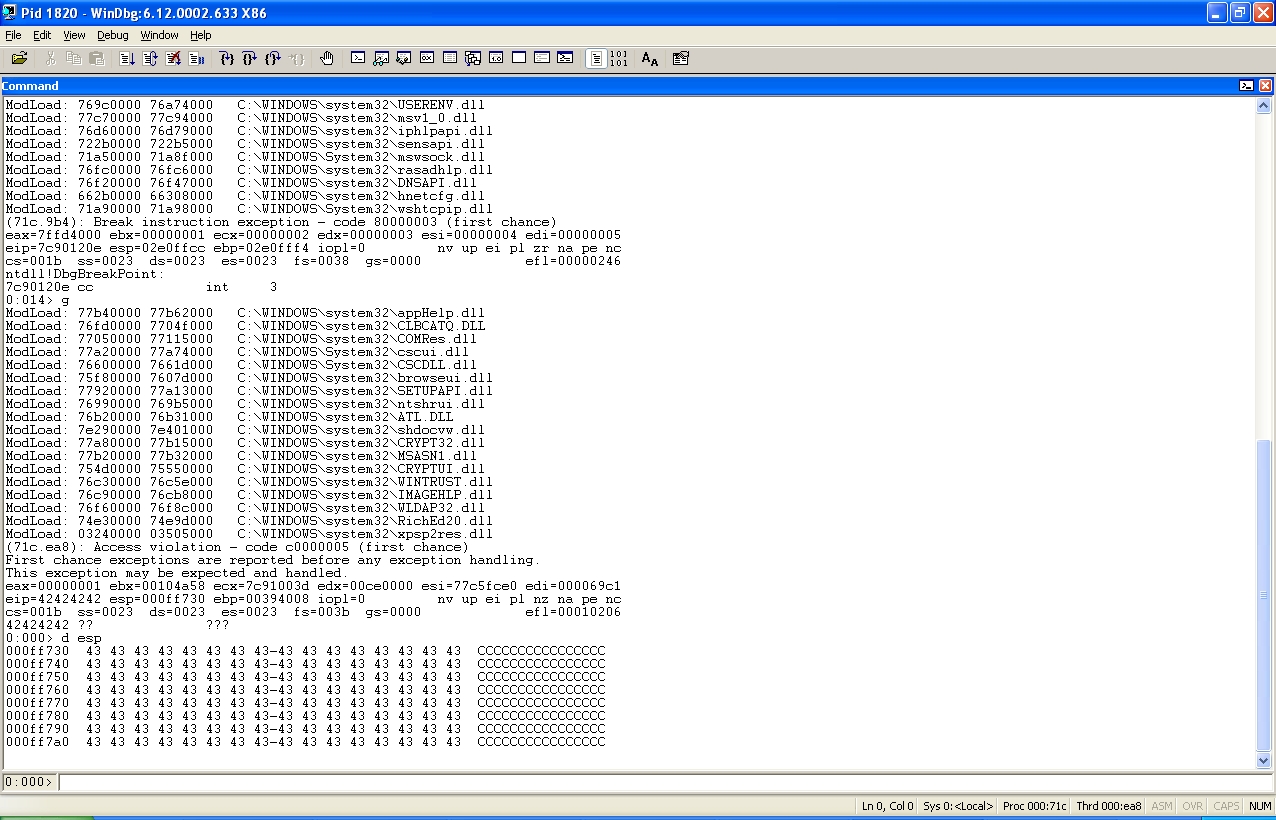The width and height of the screenshot is (1276, 820).
Task: Open the Font settings icon
Action: 650,59
